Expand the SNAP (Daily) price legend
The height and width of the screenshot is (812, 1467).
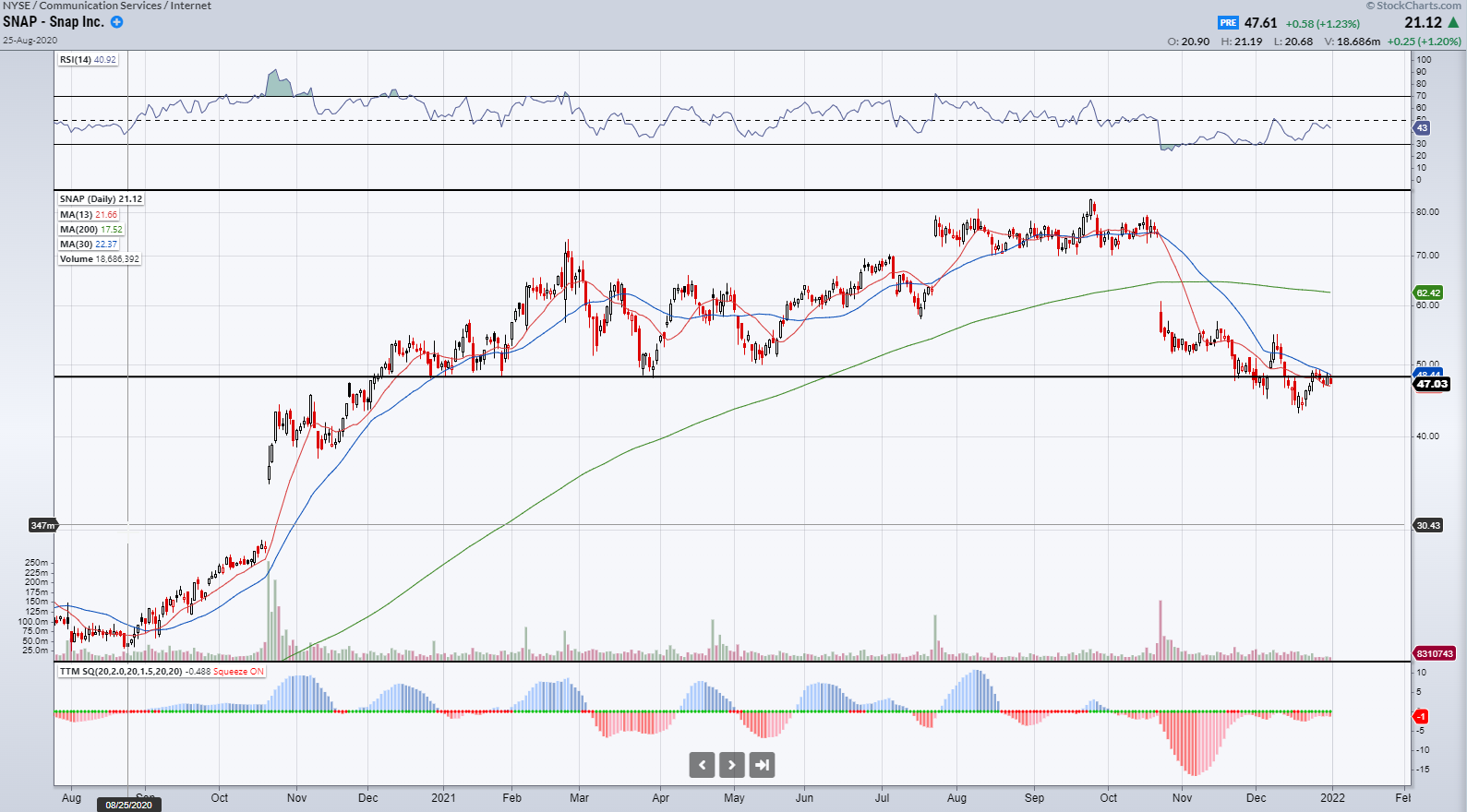point(101,198)
